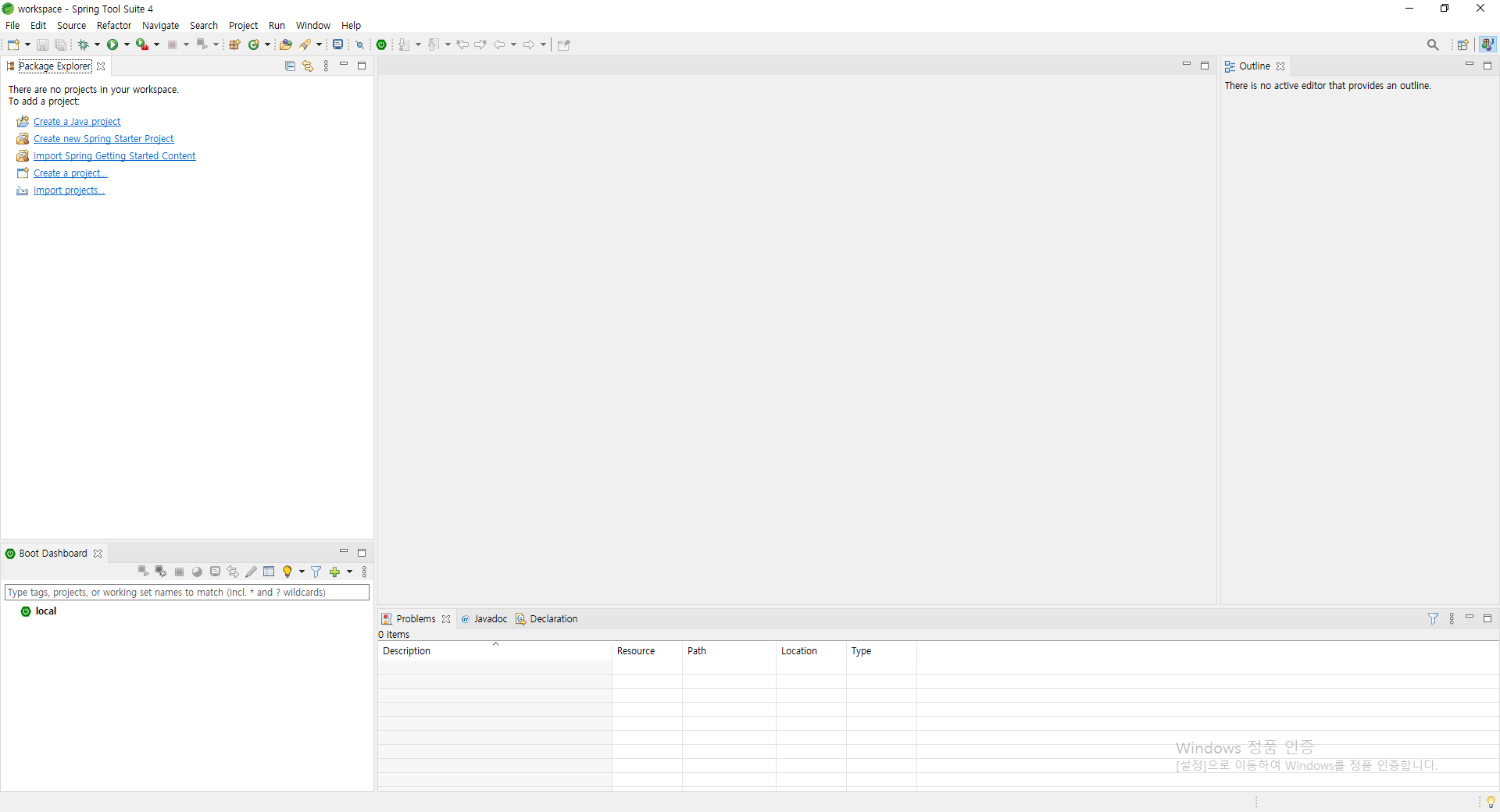1500x812 pixels.
Task: Switch to the Java perspective icon
Action: coord(1487,45)
